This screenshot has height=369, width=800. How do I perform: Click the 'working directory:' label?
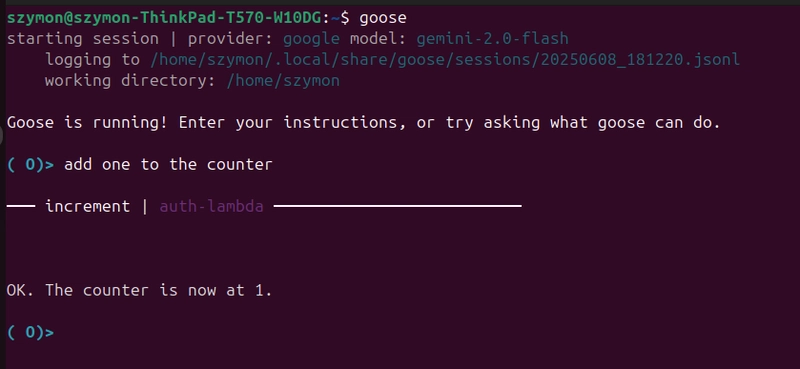(x=130, y=81)
